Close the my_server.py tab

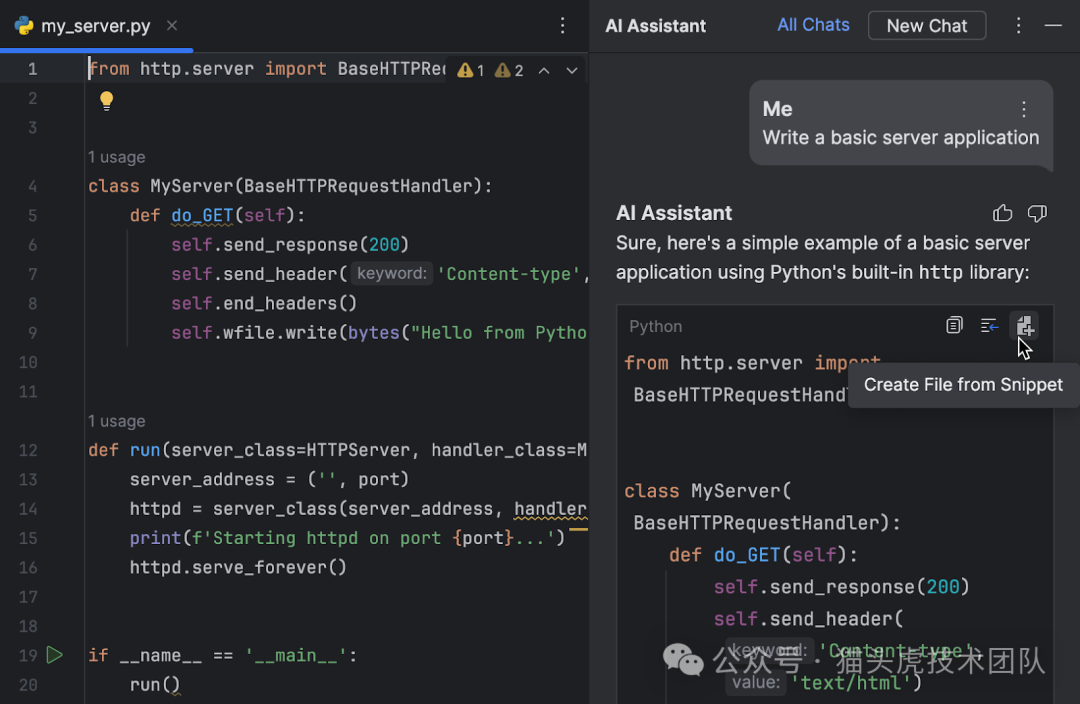point(172,26)
